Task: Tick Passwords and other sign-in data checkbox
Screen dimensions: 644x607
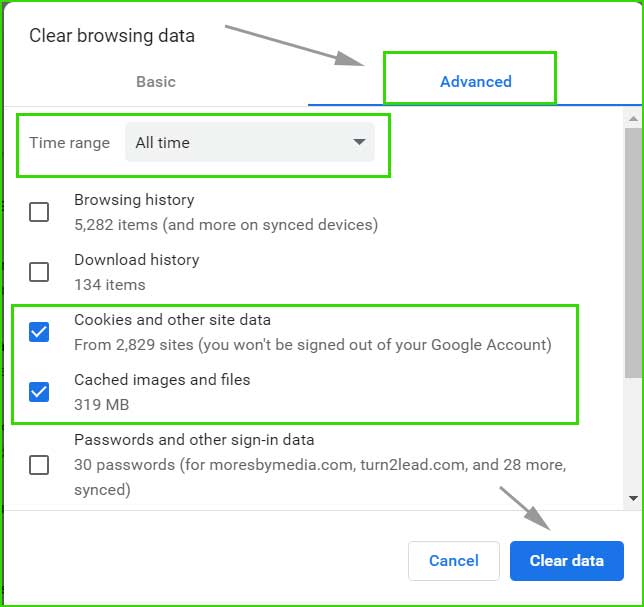Action: [x=39, y=465]
